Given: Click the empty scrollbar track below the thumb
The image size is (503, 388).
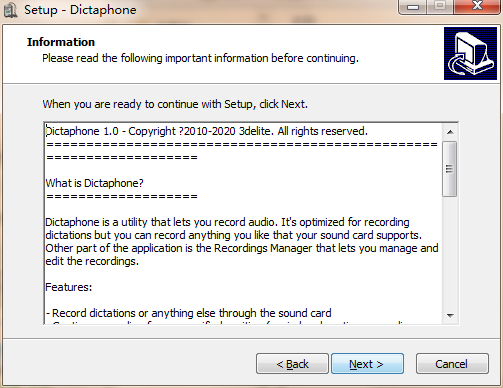Looking at the screenshot, I should click(x=450, y=252).
